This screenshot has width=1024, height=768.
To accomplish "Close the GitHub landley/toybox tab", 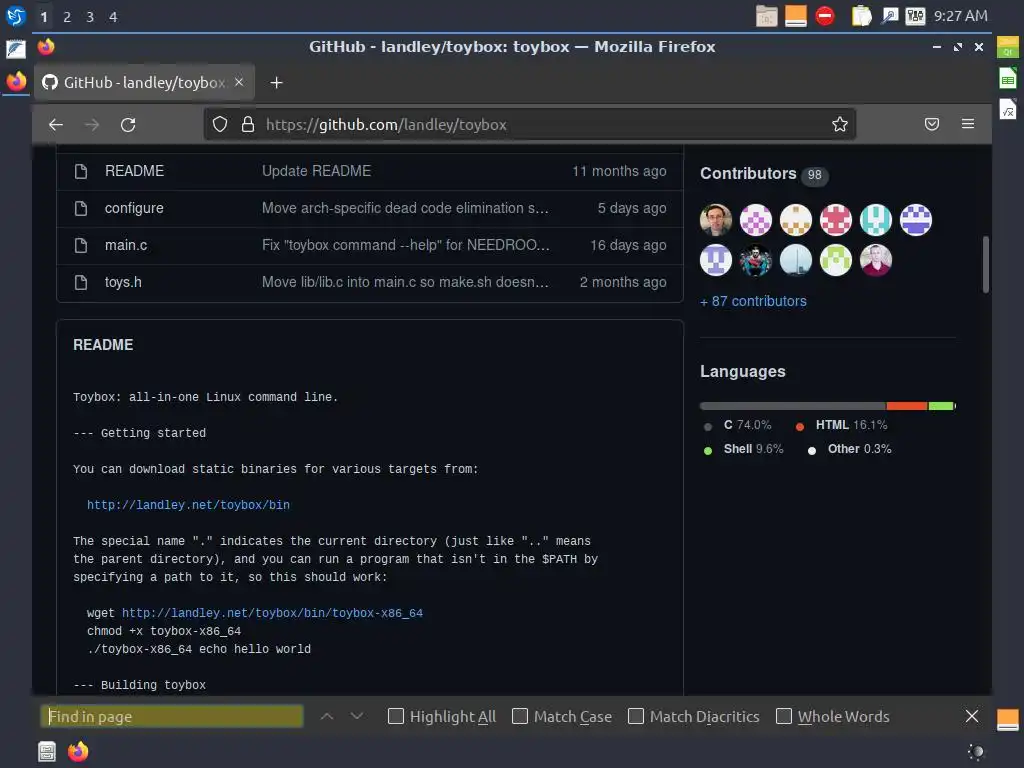I will (x=239, y=82).
